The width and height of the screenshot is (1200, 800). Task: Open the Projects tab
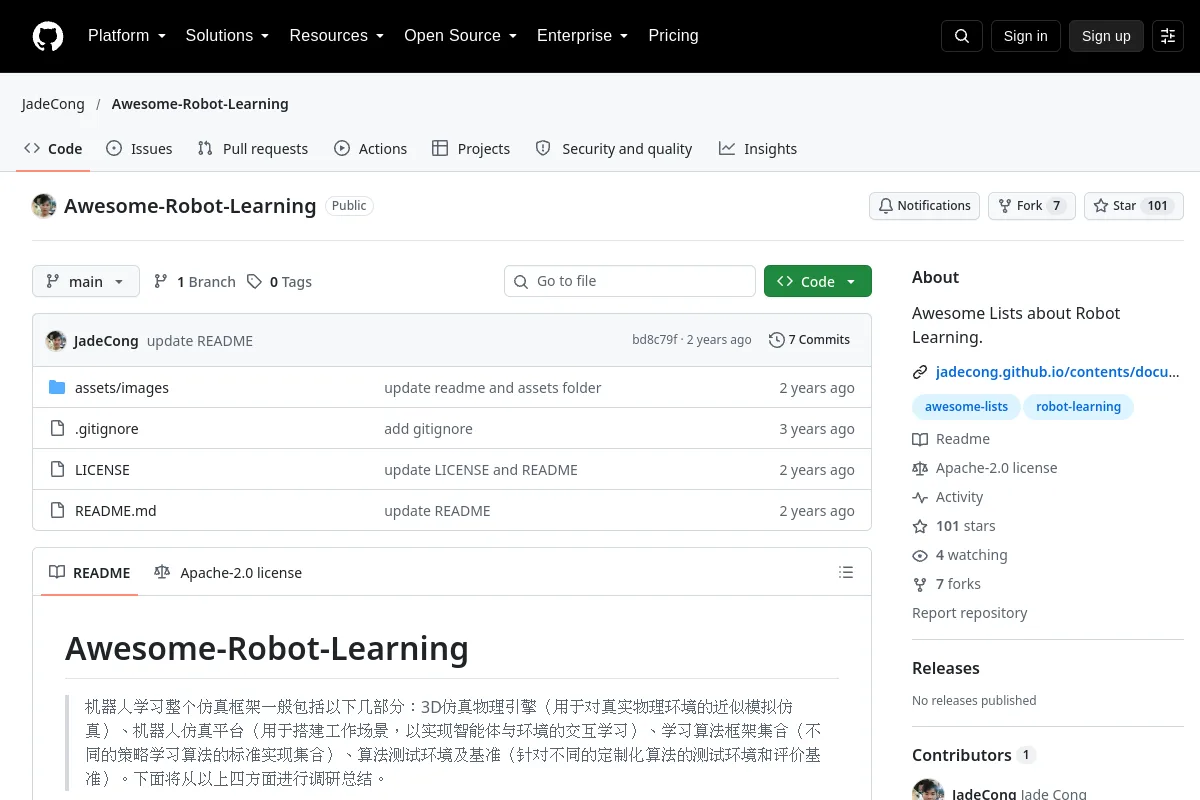471,149
